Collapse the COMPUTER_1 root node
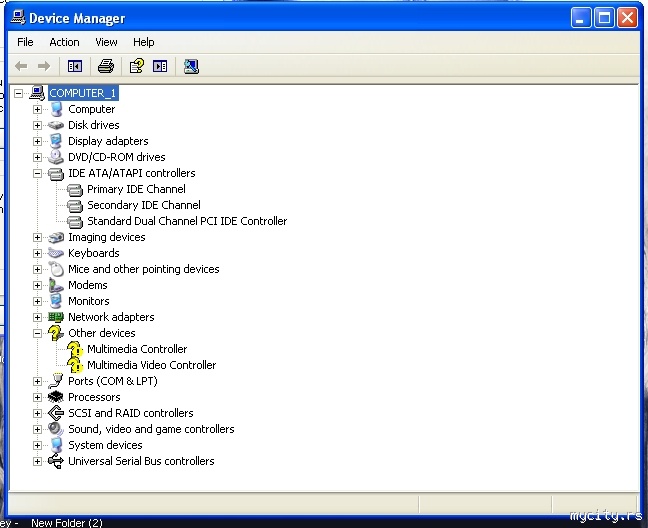This screenshot has height=528, width=648. pyautogui.click(x=18, y=93)
